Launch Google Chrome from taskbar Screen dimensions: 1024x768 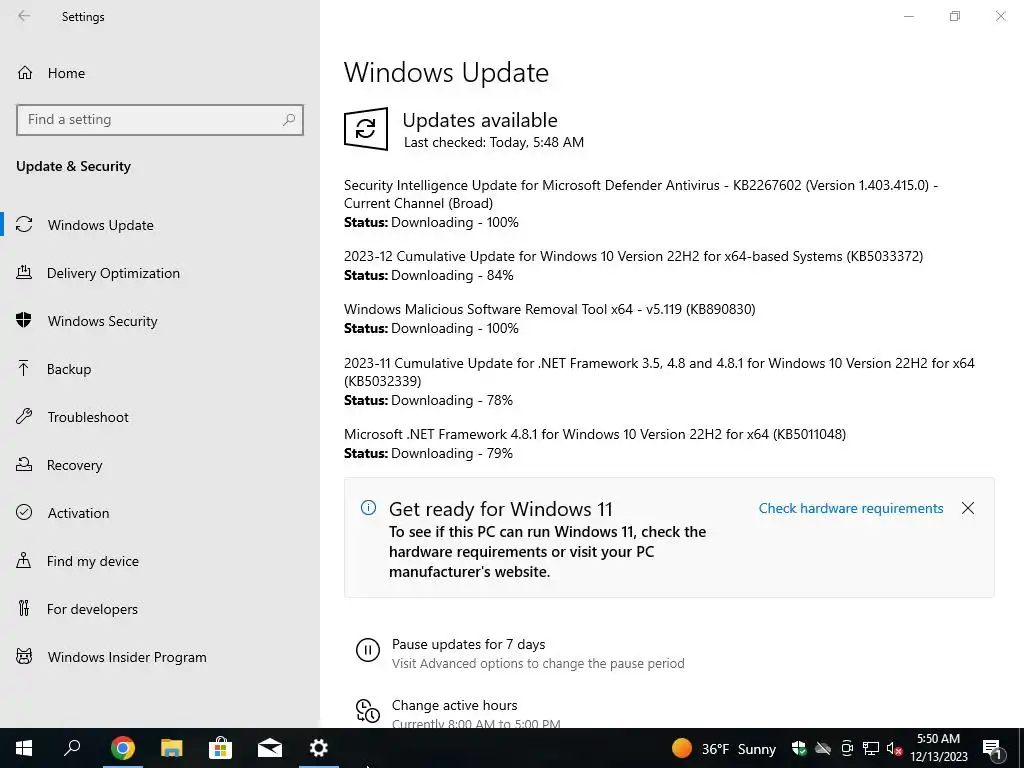123,748
